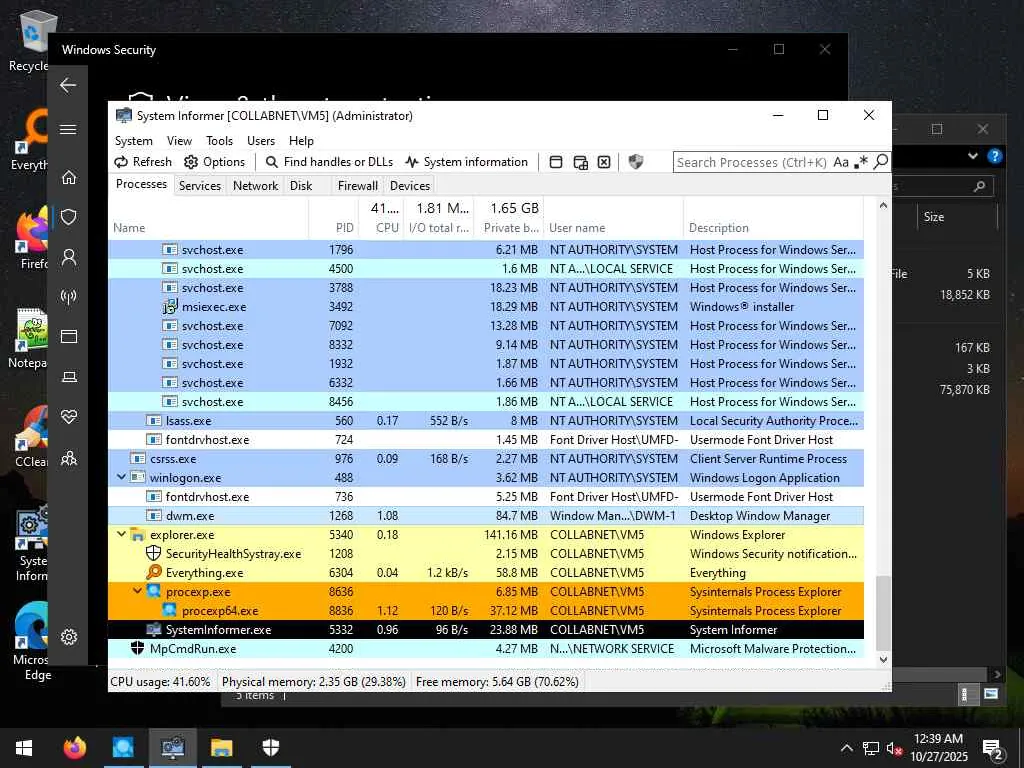
Task: Switch to the Disk tab
Action: [301, 185]
